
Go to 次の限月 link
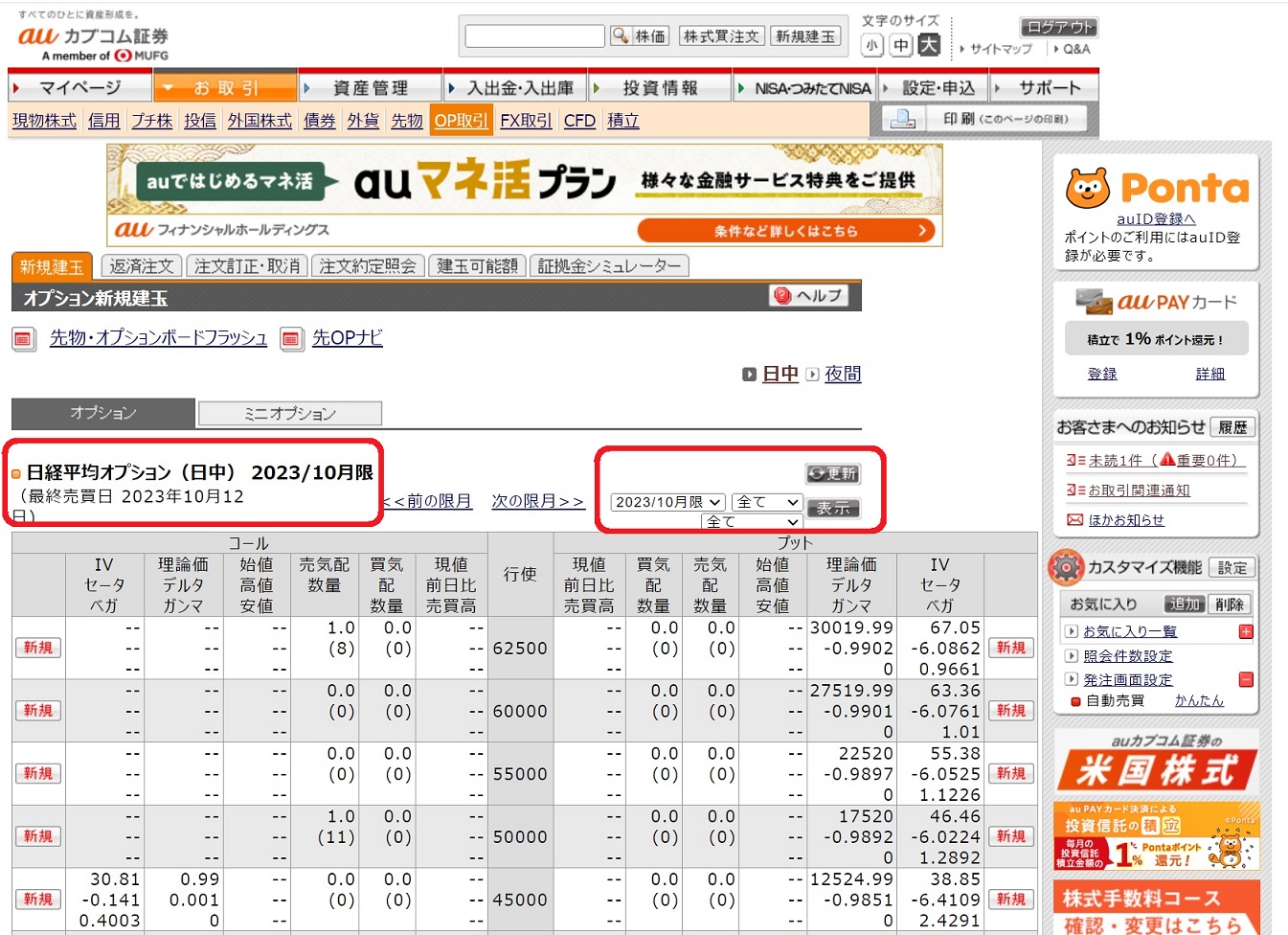click(537, 501)
